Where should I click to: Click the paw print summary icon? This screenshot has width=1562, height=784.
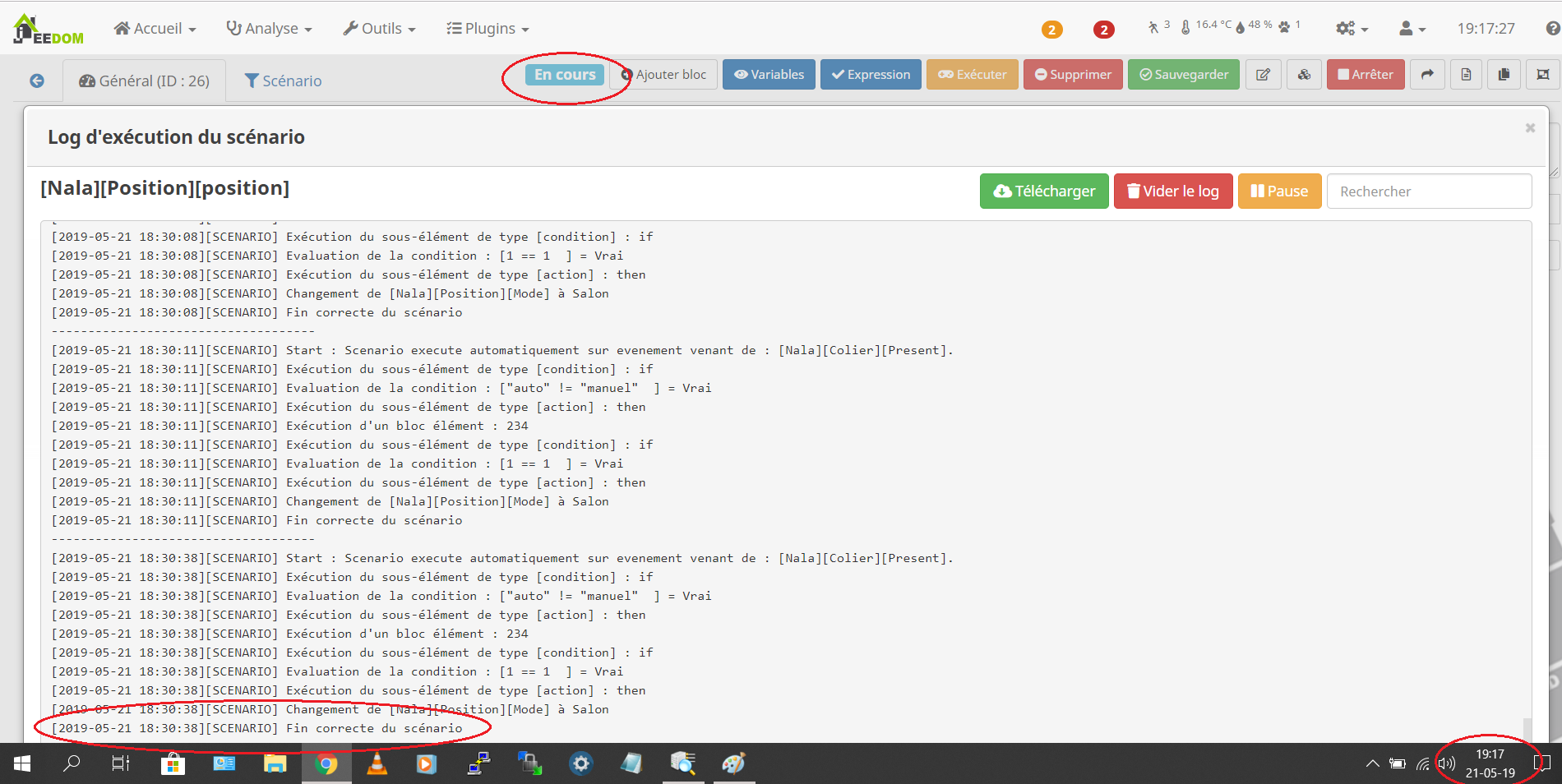(x=1283, y=27)
